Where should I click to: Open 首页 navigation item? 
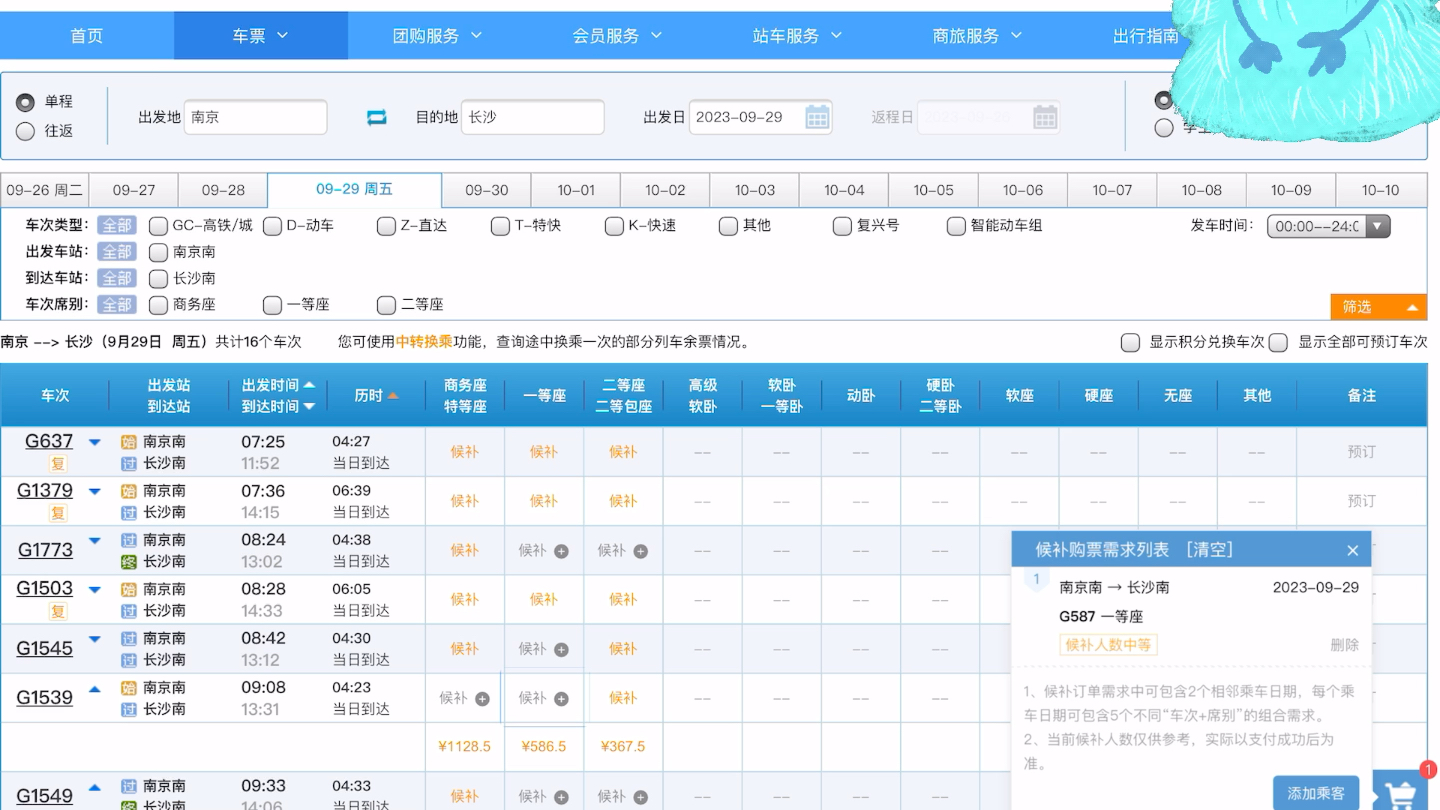[87, 36]
